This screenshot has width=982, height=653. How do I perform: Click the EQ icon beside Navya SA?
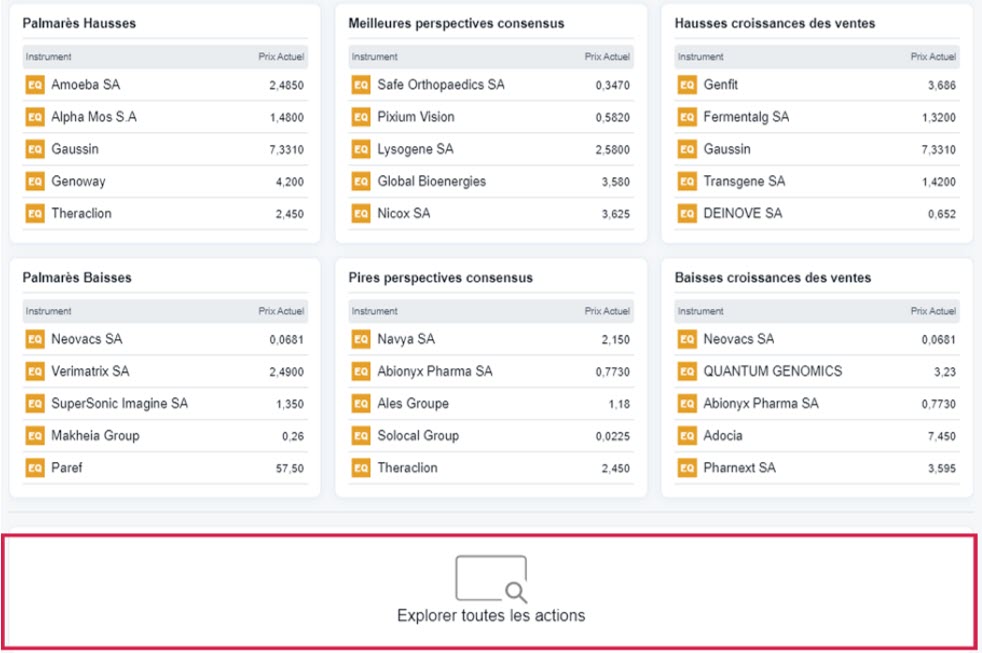(361, 339)
